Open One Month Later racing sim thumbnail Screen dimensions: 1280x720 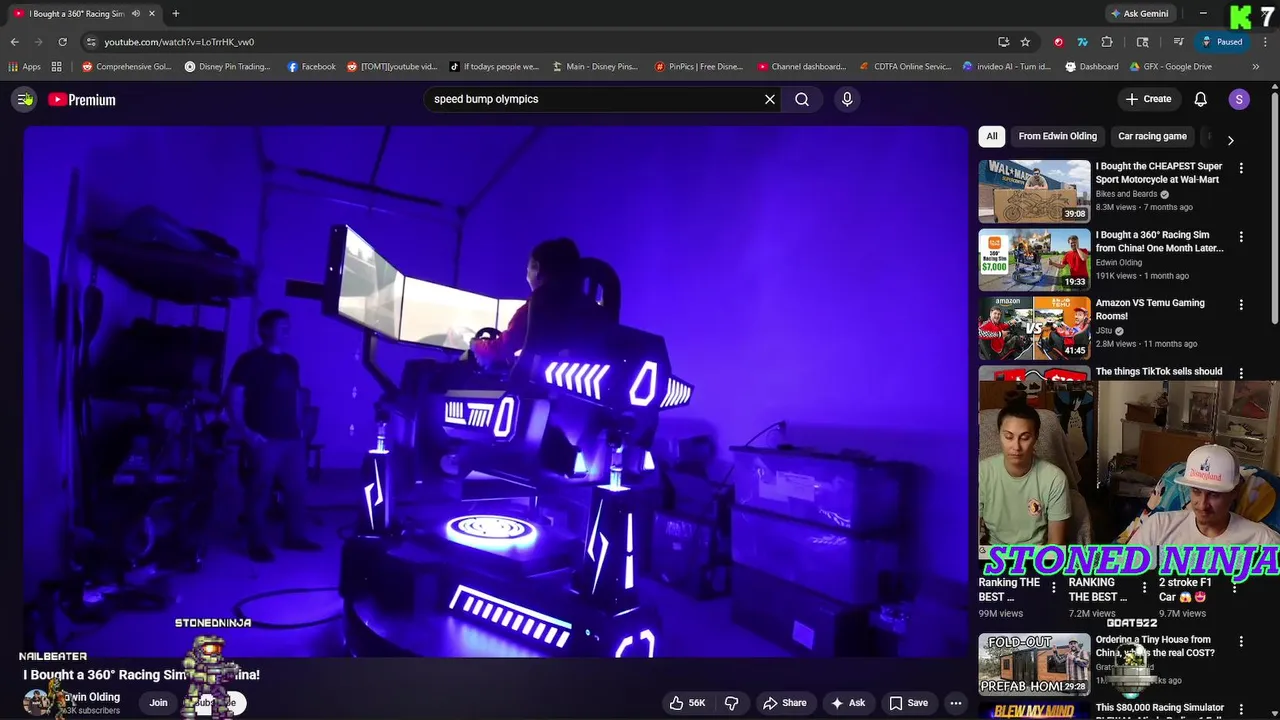point(1034,259)
